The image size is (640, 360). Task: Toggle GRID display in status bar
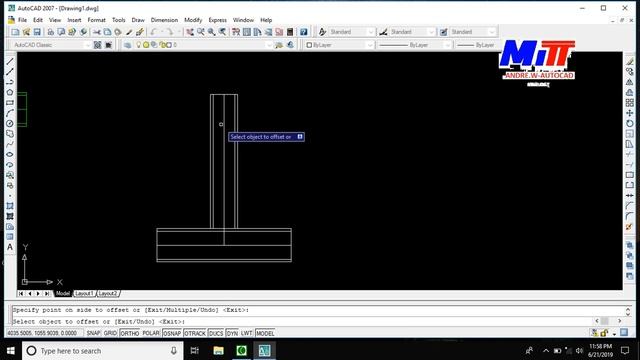(110, 333)
